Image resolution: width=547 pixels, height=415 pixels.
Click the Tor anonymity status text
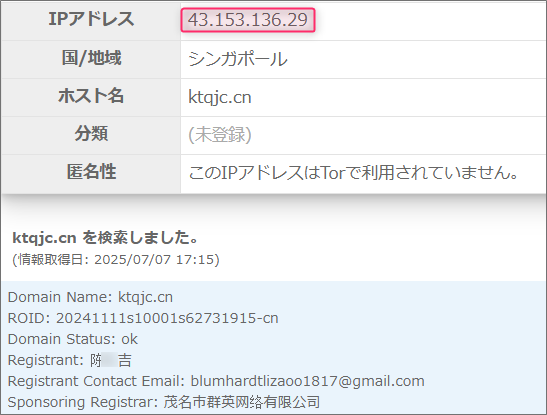click(353, 173)
